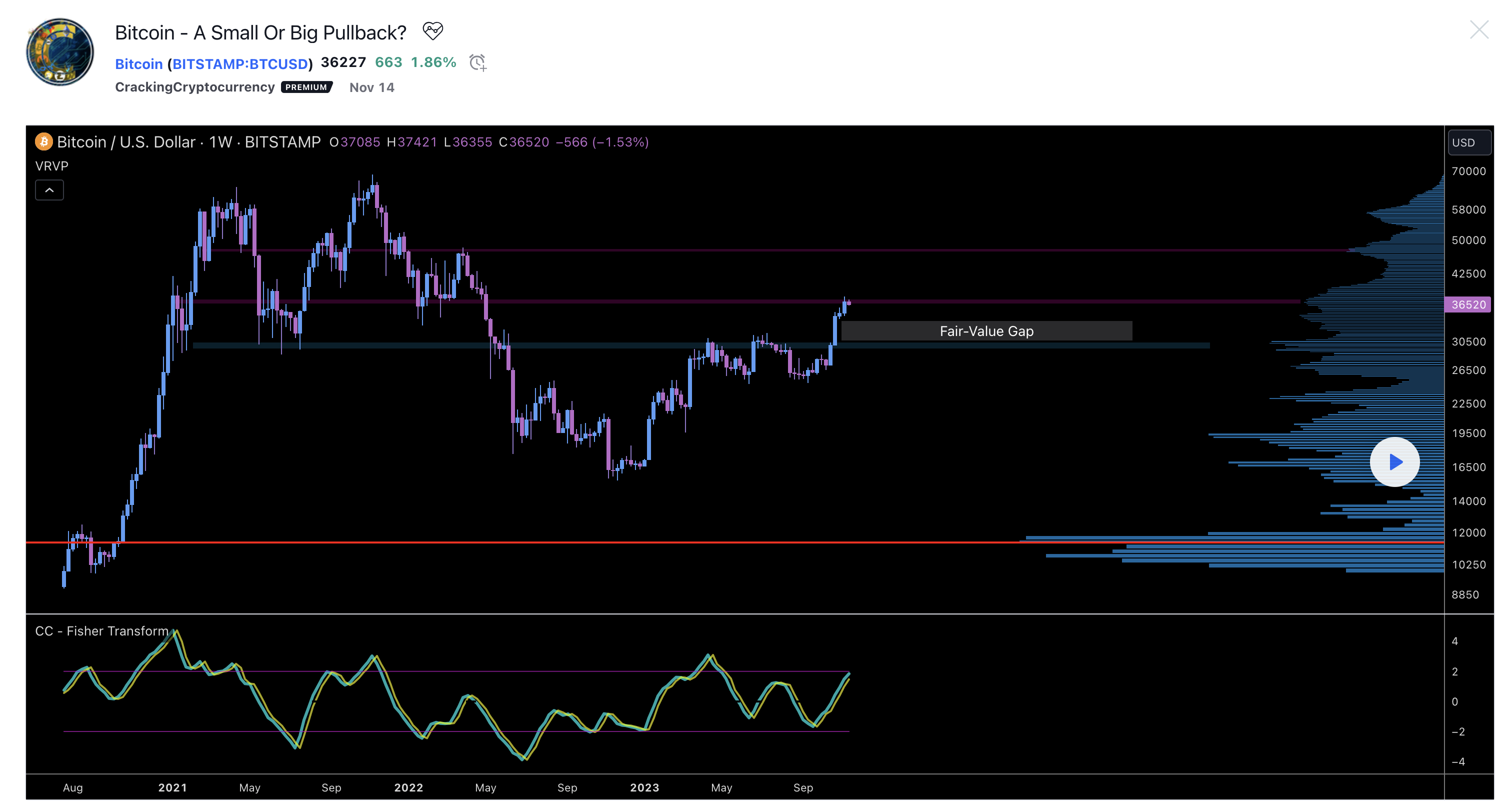Click the Nov 14 publish date

pyautogui.click(x=371, y=87)
